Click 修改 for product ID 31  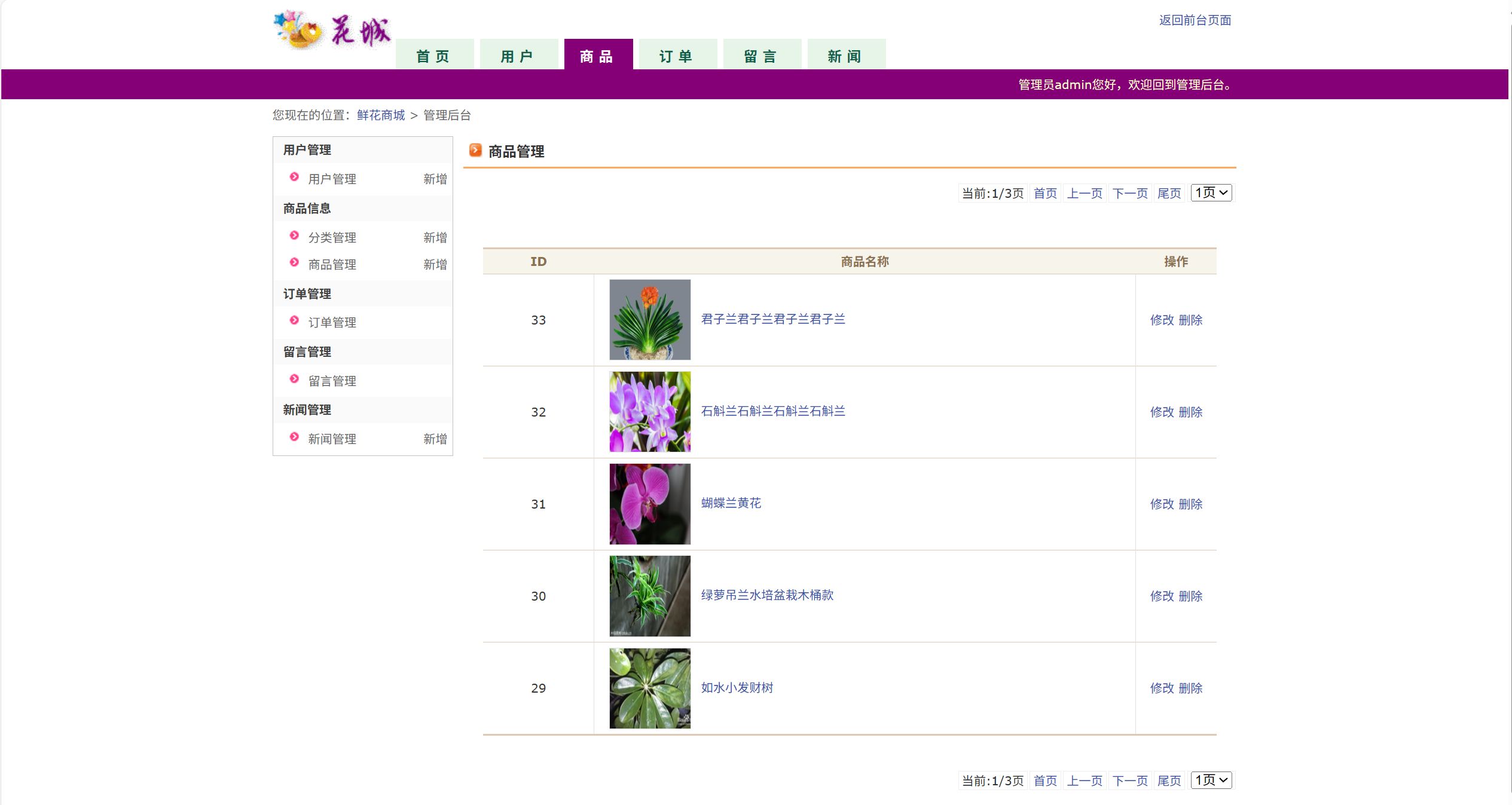(1162, 504)
